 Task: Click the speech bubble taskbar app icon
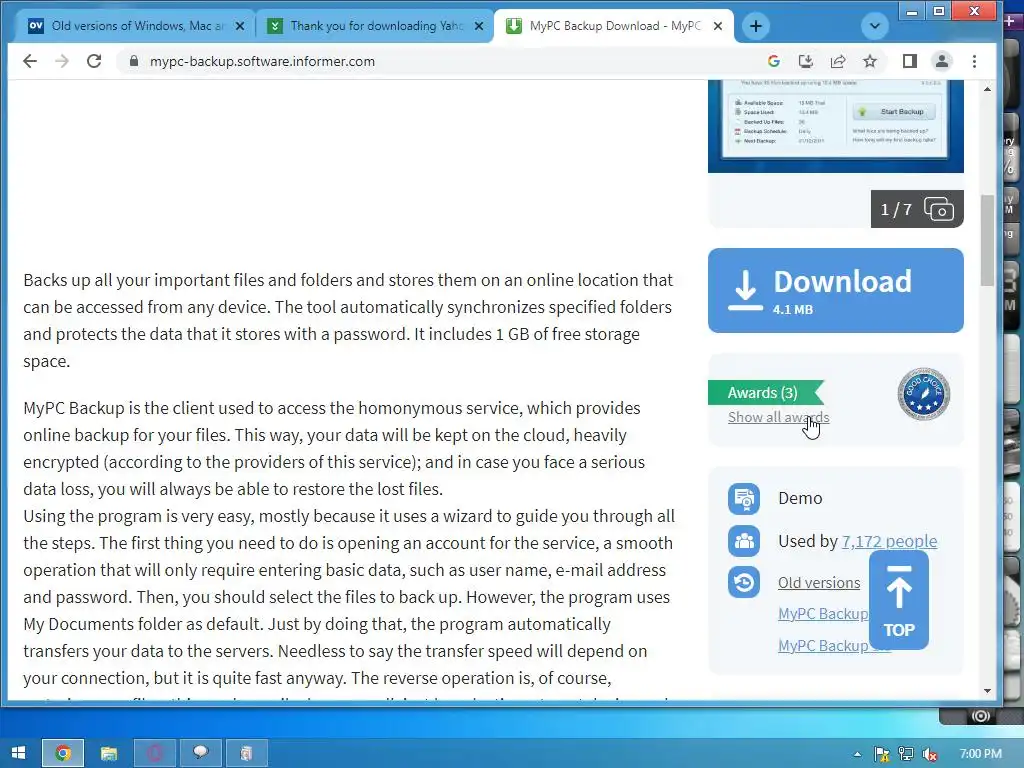coord(200,753)
